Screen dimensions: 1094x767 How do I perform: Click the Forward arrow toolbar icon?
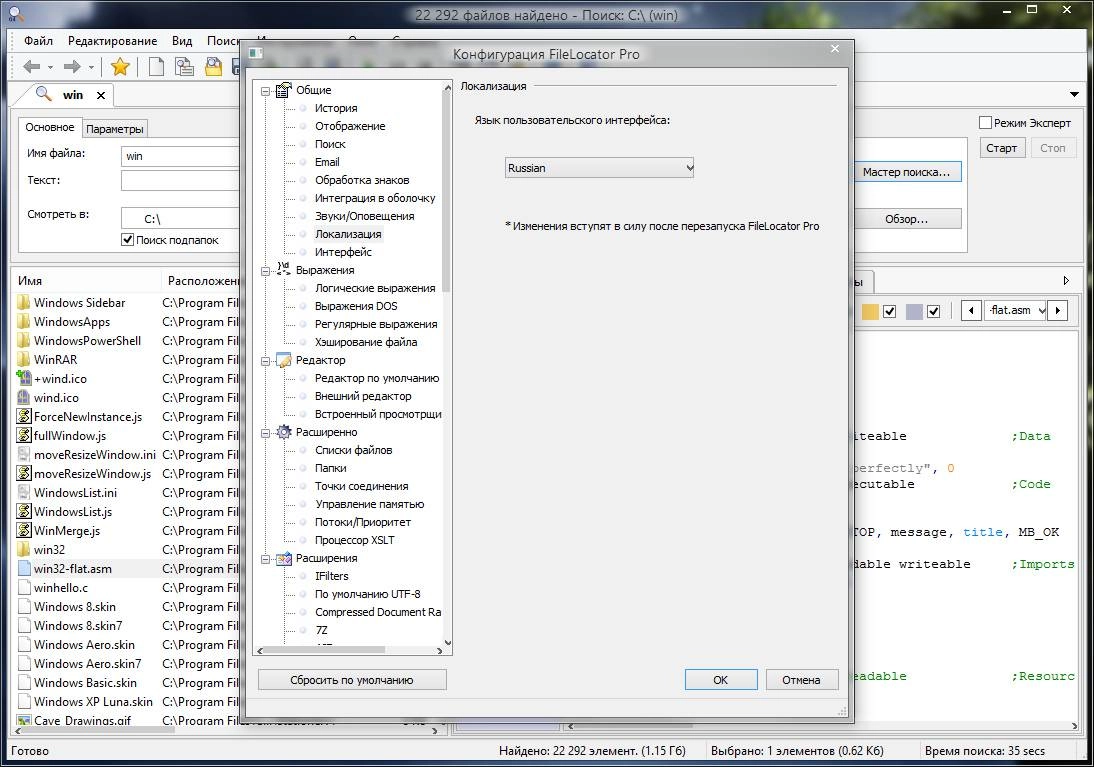[x=71, y=67]
